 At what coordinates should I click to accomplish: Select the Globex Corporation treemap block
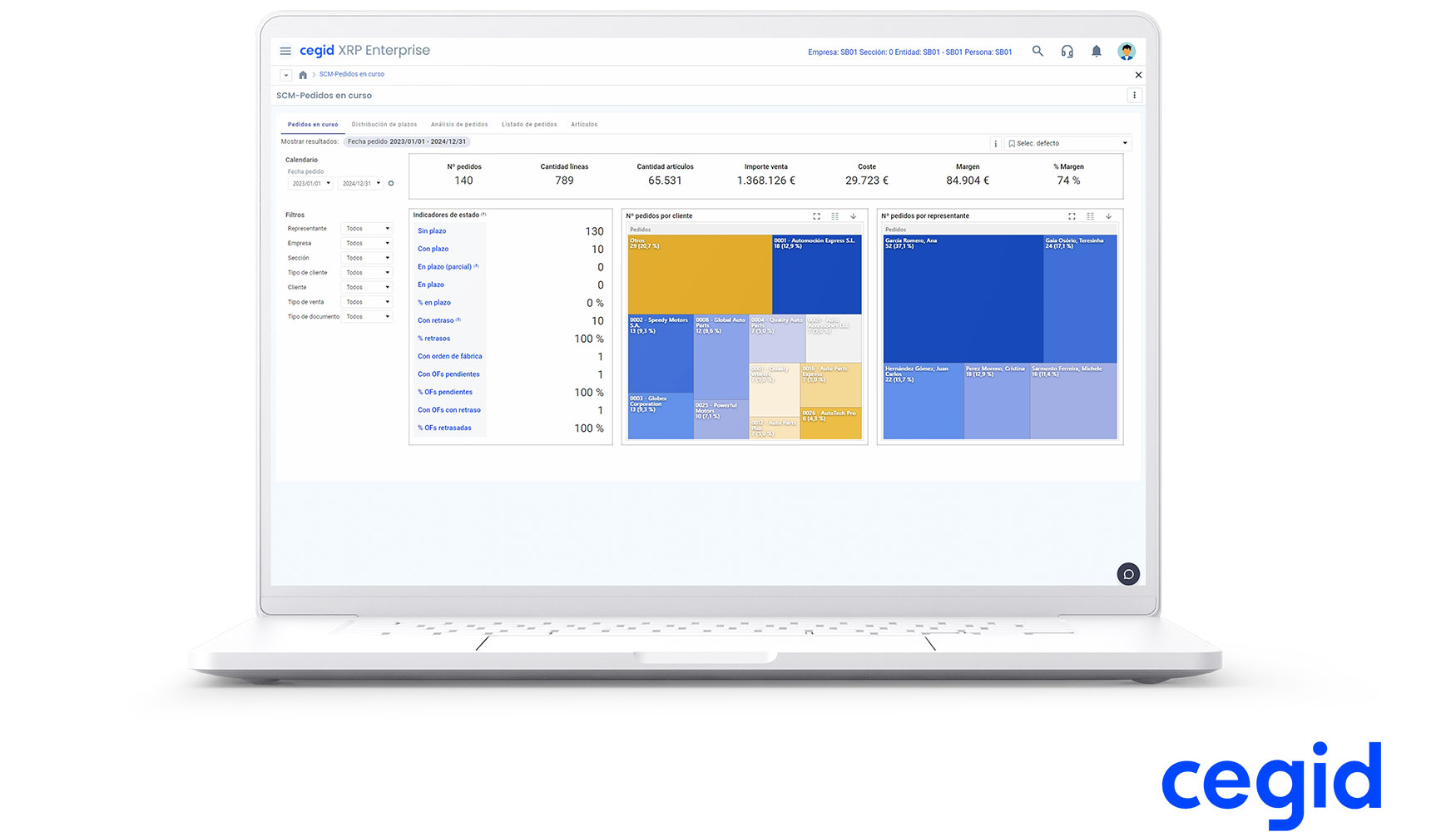[661, 416]
